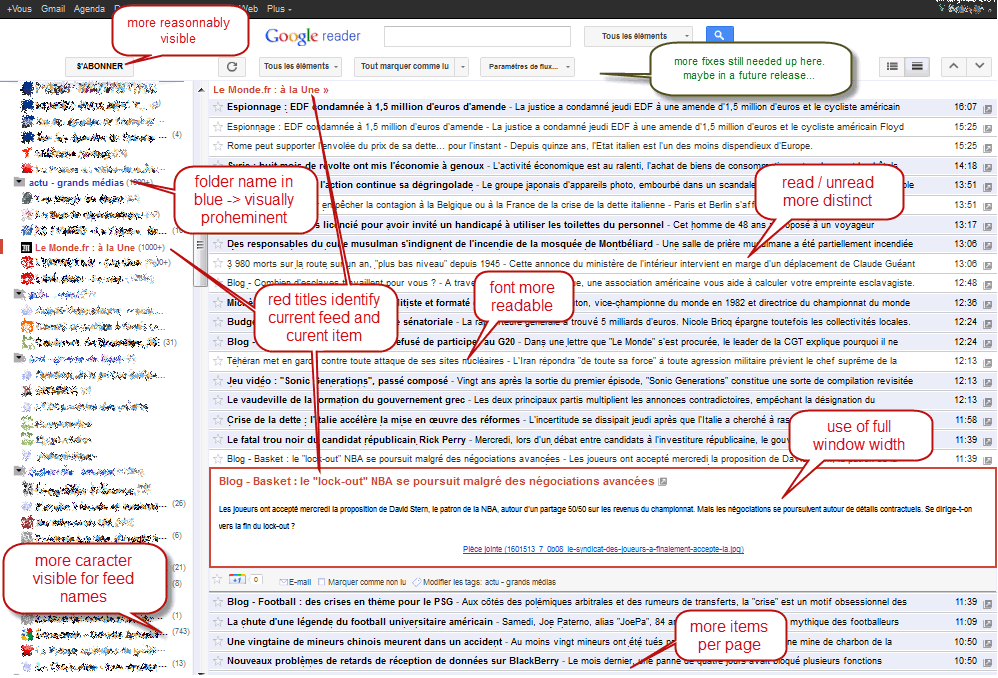Image resolution: width=998 pixels, height=678 pixels.
Task: Star the BlackBerry problems item
Action: click(218, 661)
